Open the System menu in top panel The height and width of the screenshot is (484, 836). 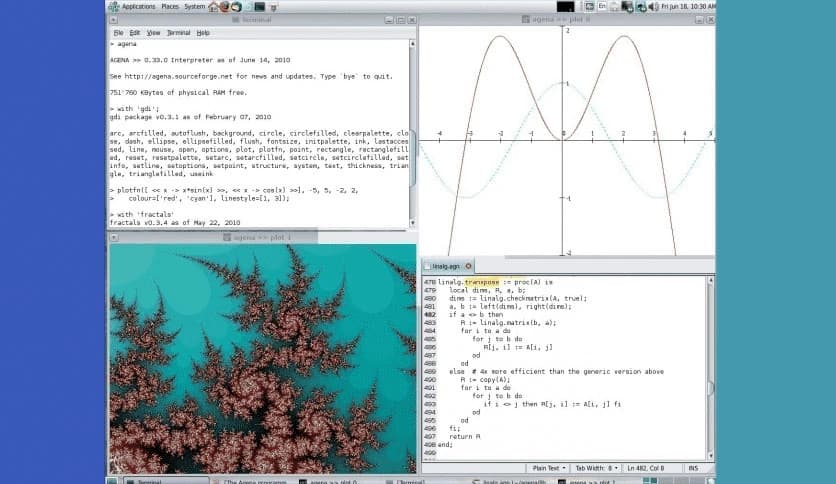point(194,6)
